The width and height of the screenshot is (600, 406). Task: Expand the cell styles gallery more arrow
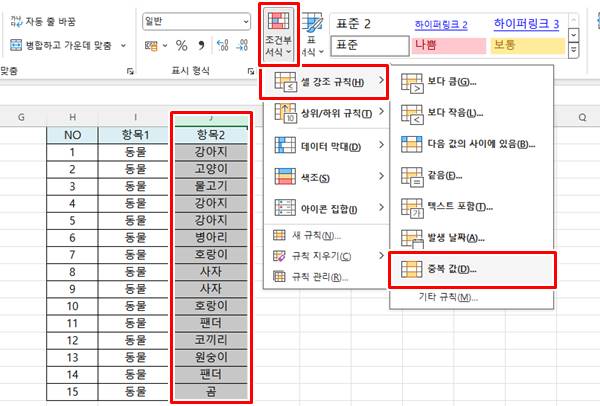click(573, 49)
